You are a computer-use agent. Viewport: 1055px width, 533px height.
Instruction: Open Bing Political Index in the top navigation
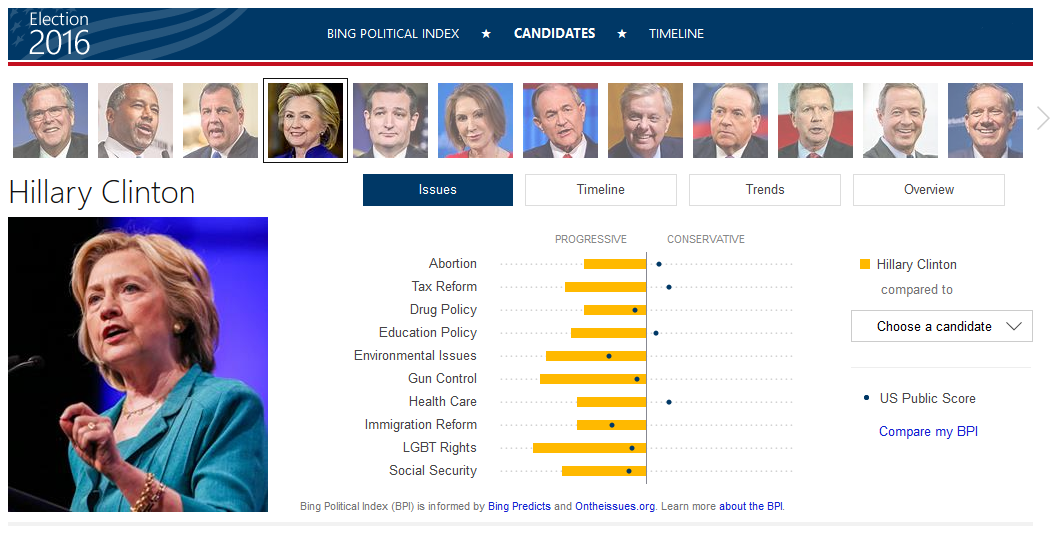point(393,34)
